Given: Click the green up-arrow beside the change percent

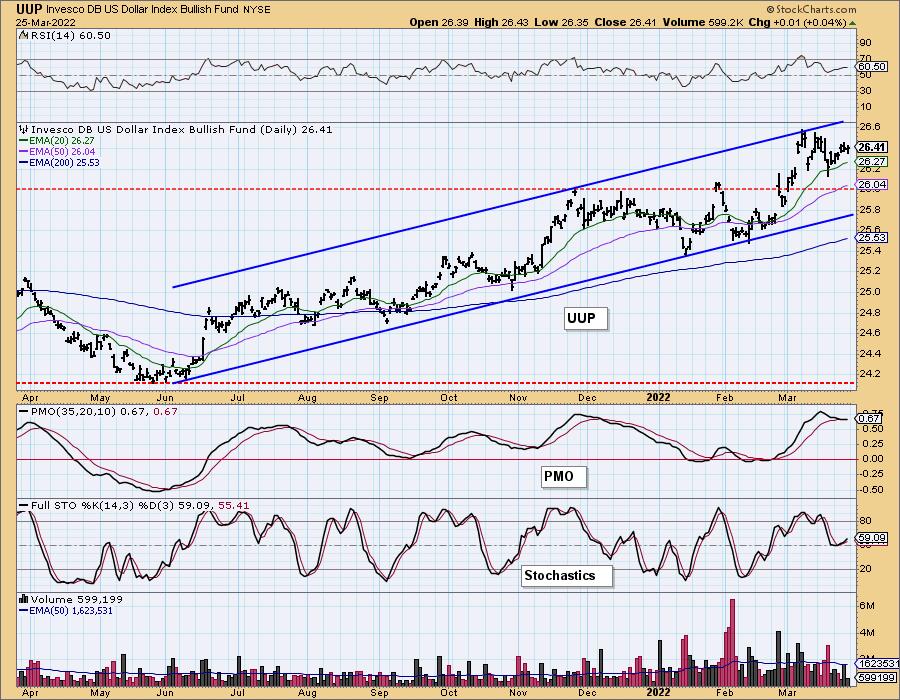Looking at the screenshot, I should tap(852, 23).
